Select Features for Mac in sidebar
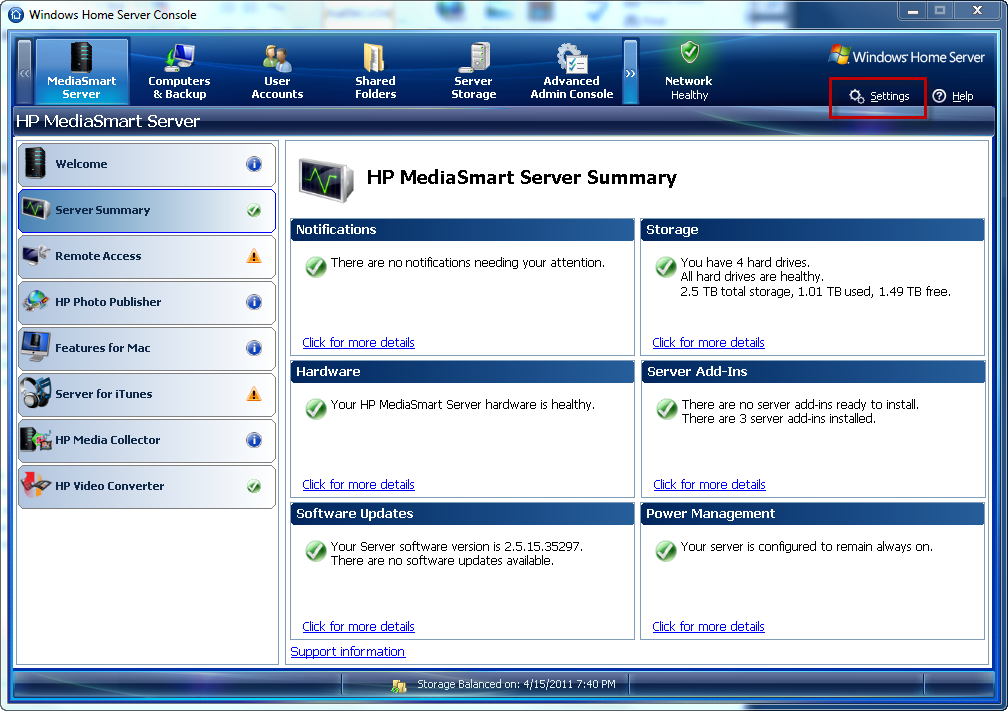Viewport: 1008px width, 711px height. [x=147, y=348]
